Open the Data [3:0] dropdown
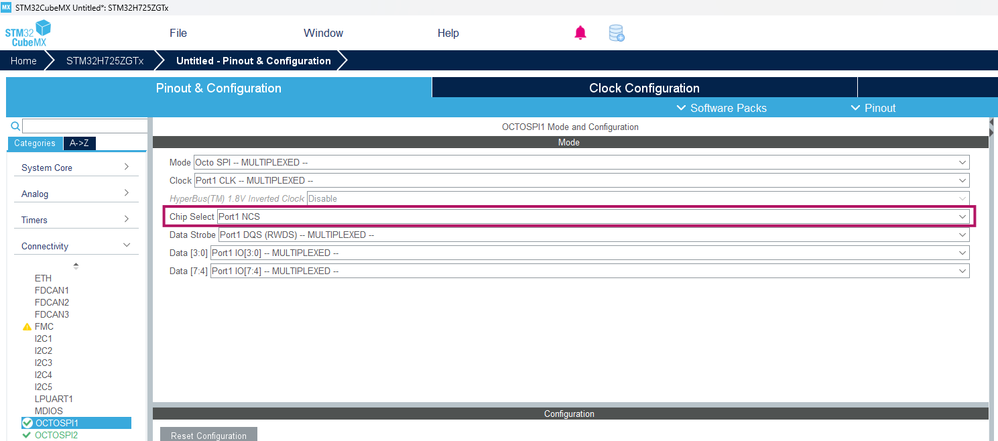 (589, 253)
